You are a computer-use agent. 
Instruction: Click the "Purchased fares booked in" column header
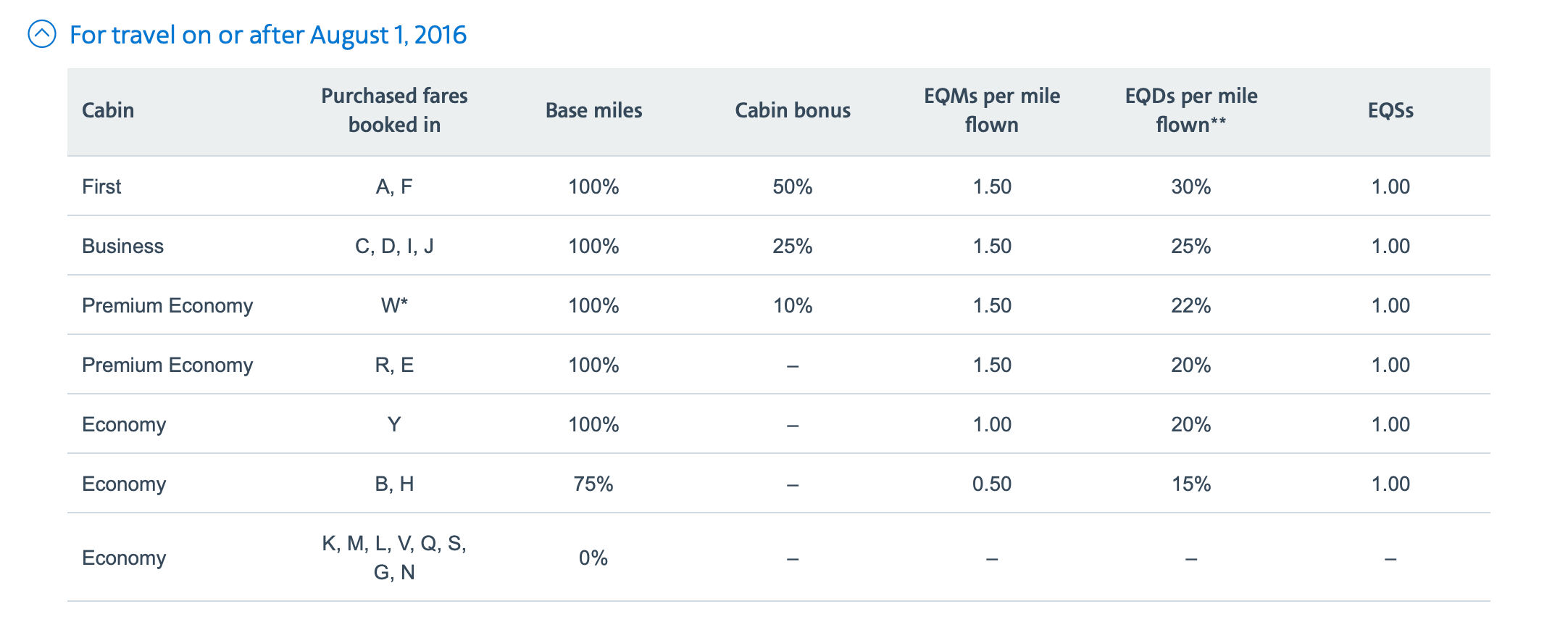tap(394, 110)
